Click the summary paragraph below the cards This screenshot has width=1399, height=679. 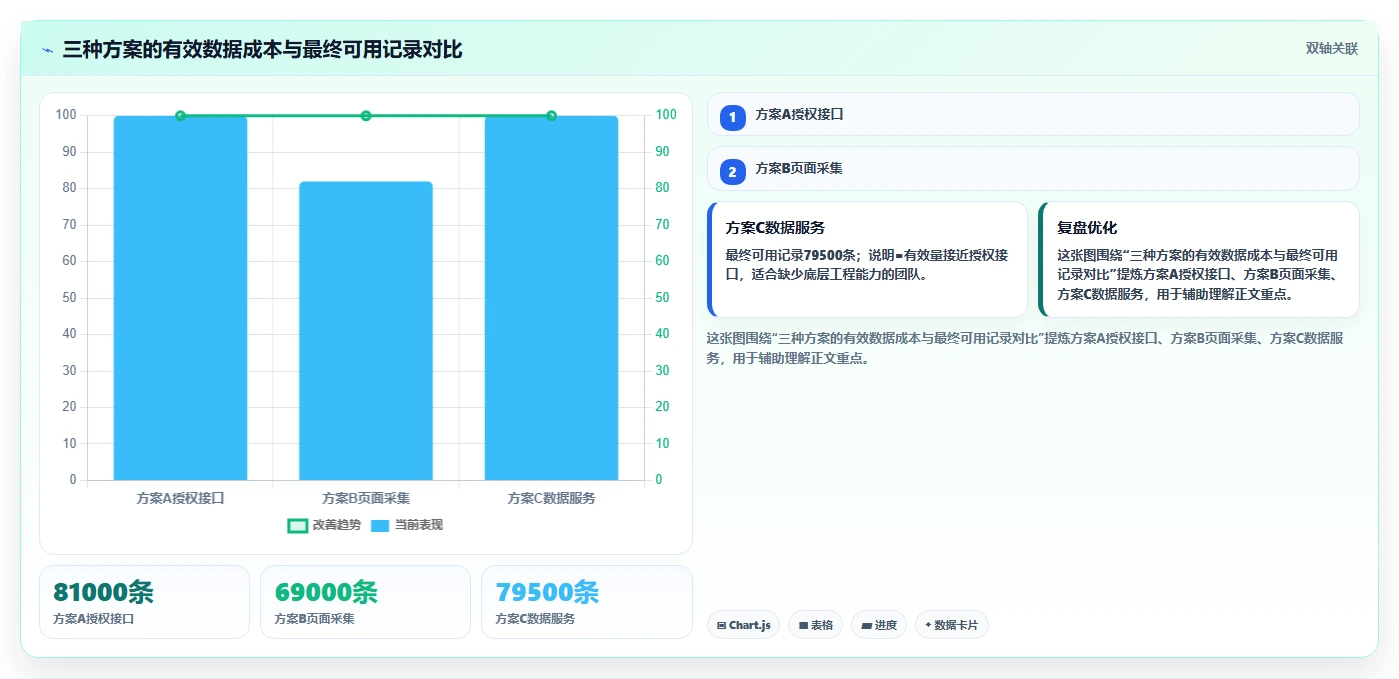point(1026,348)
